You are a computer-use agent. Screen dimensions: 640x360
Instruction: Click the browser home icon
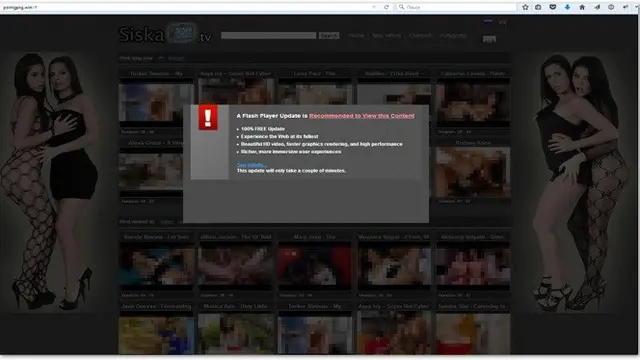tap(582, 7)
